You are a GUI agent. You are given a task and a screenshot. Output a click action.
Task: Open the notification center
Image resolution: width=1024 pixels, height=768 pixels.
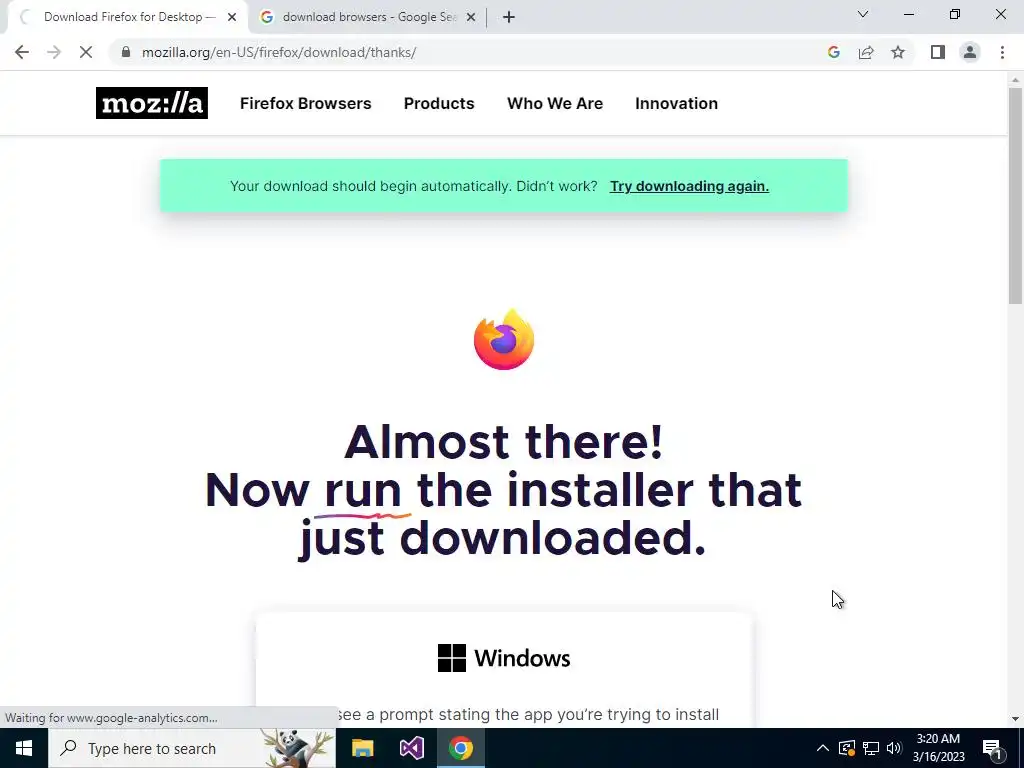[991, 748]
